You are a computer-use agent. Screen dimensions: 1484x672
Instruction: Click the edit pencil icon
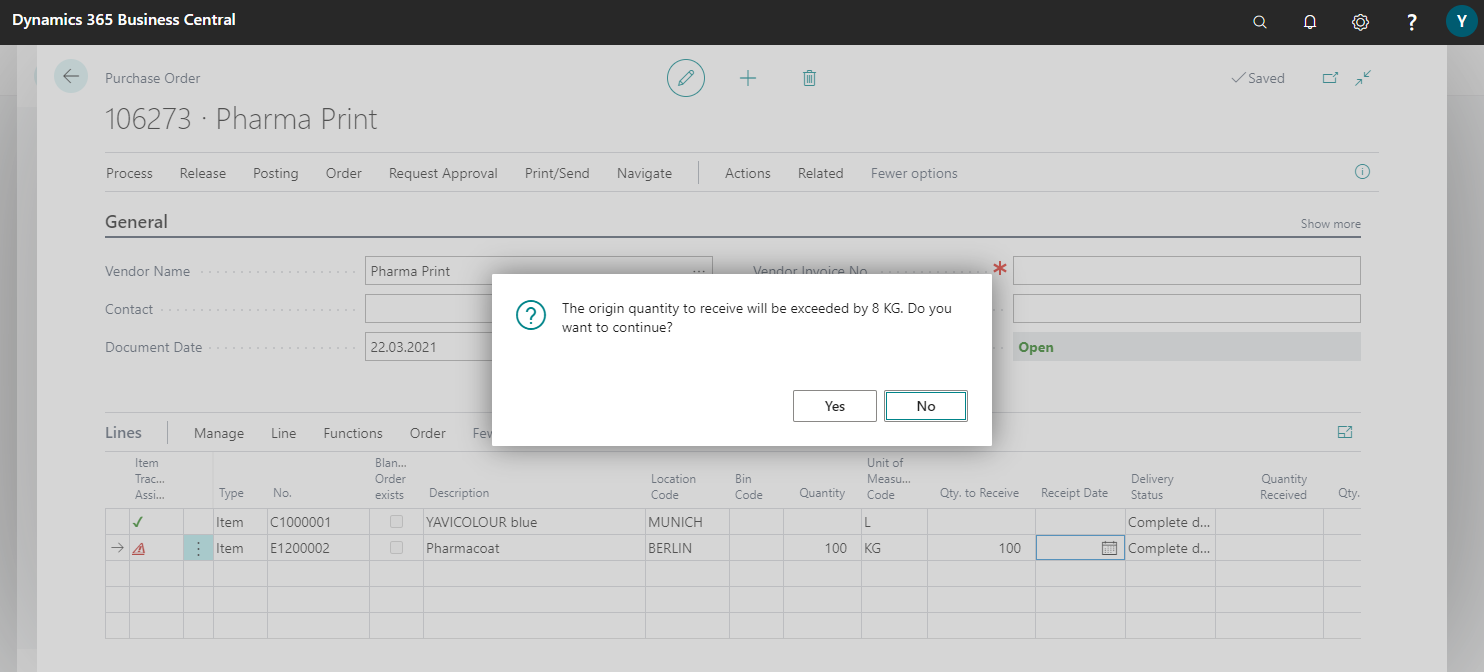click(686, 78)
